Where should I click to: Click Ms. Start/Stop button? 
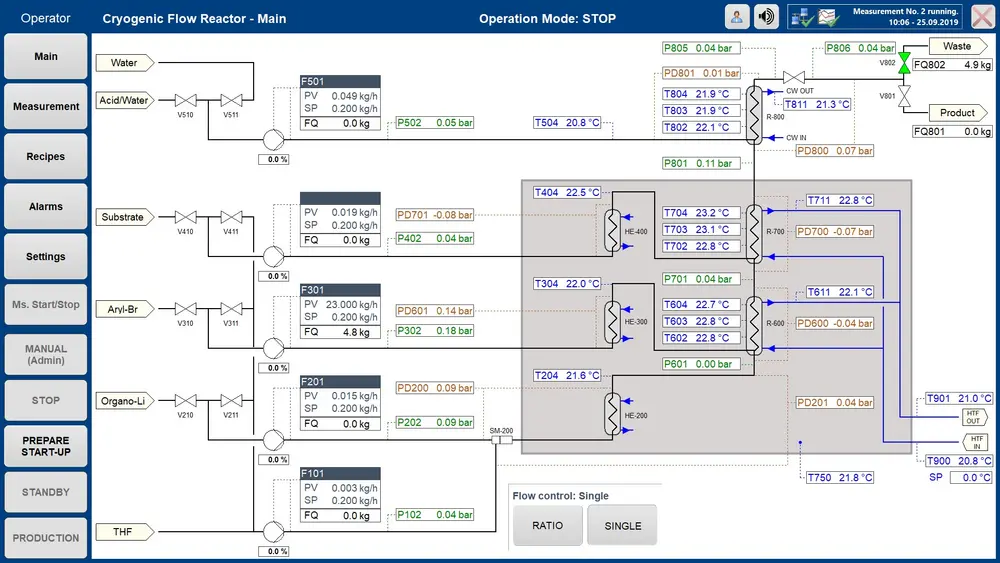point(46,305)
